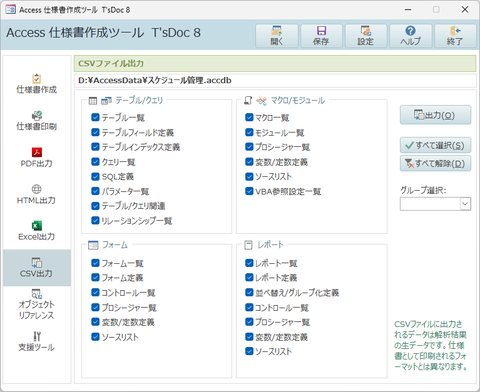
Task: Toggle VBA参照設定一覧 checkbox
Action: 249,191
